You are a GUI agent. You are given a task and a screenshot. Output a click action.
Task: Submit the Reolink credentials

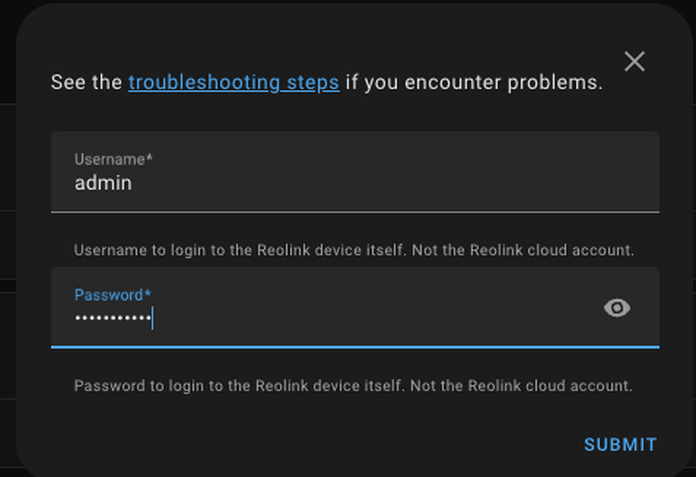click(620, 445)
